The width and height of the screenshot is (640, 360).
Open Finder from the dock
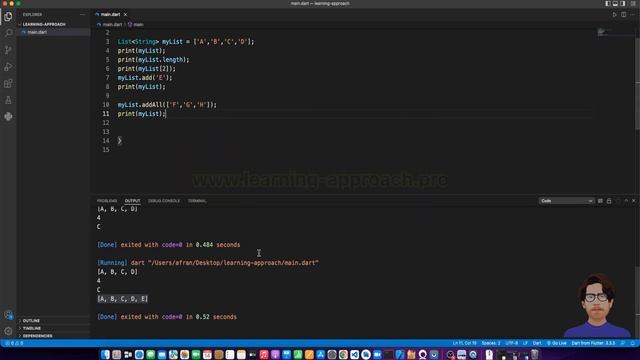(105, 354)
